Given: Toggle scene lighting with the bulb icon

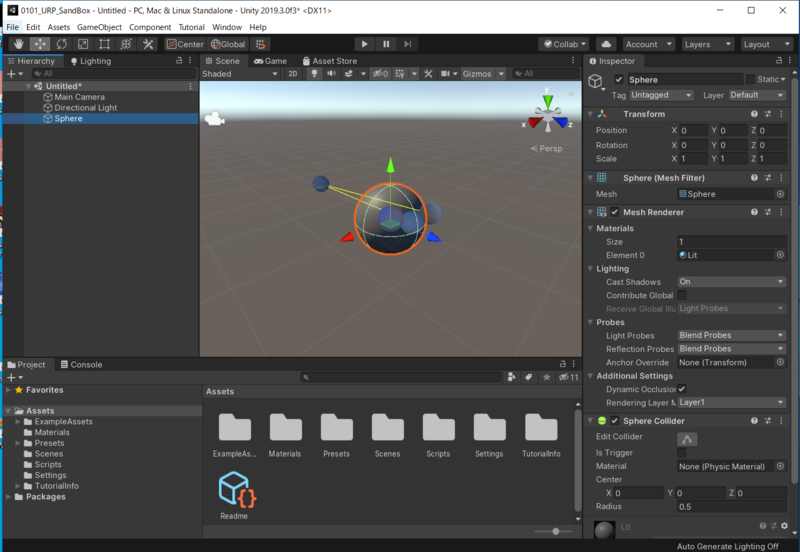Looking at the screenshot, I should click(x=314, y=74).
